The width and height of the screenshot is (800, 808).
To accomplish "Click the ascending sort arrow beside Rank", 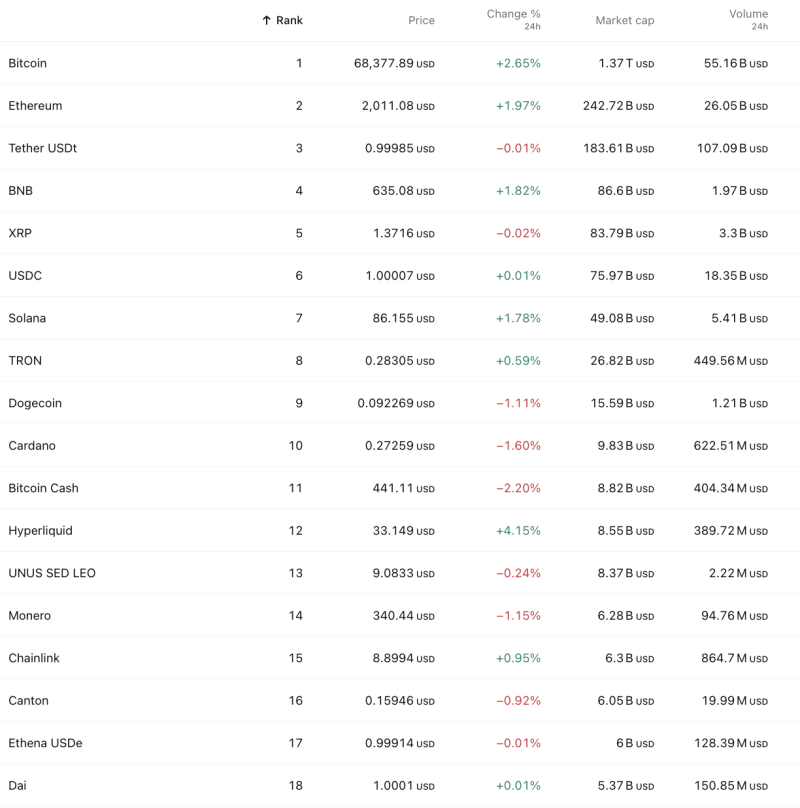I will (x=266, y=20).
